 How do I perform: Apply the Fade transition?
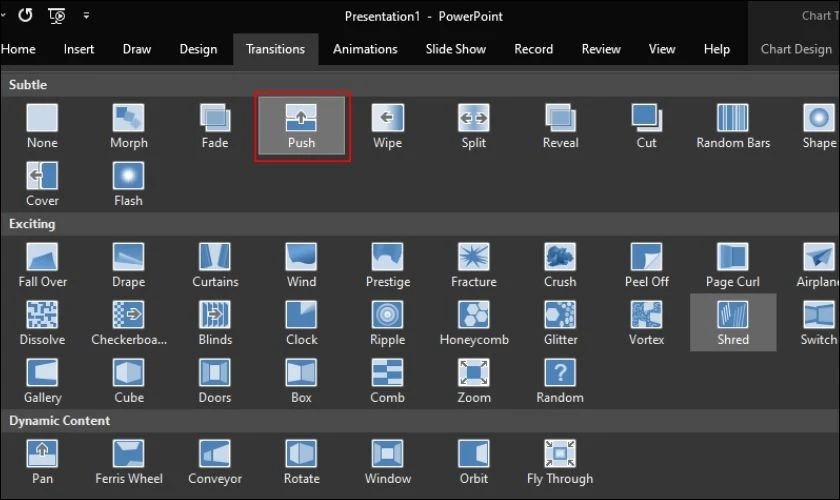tap(215, 126)
